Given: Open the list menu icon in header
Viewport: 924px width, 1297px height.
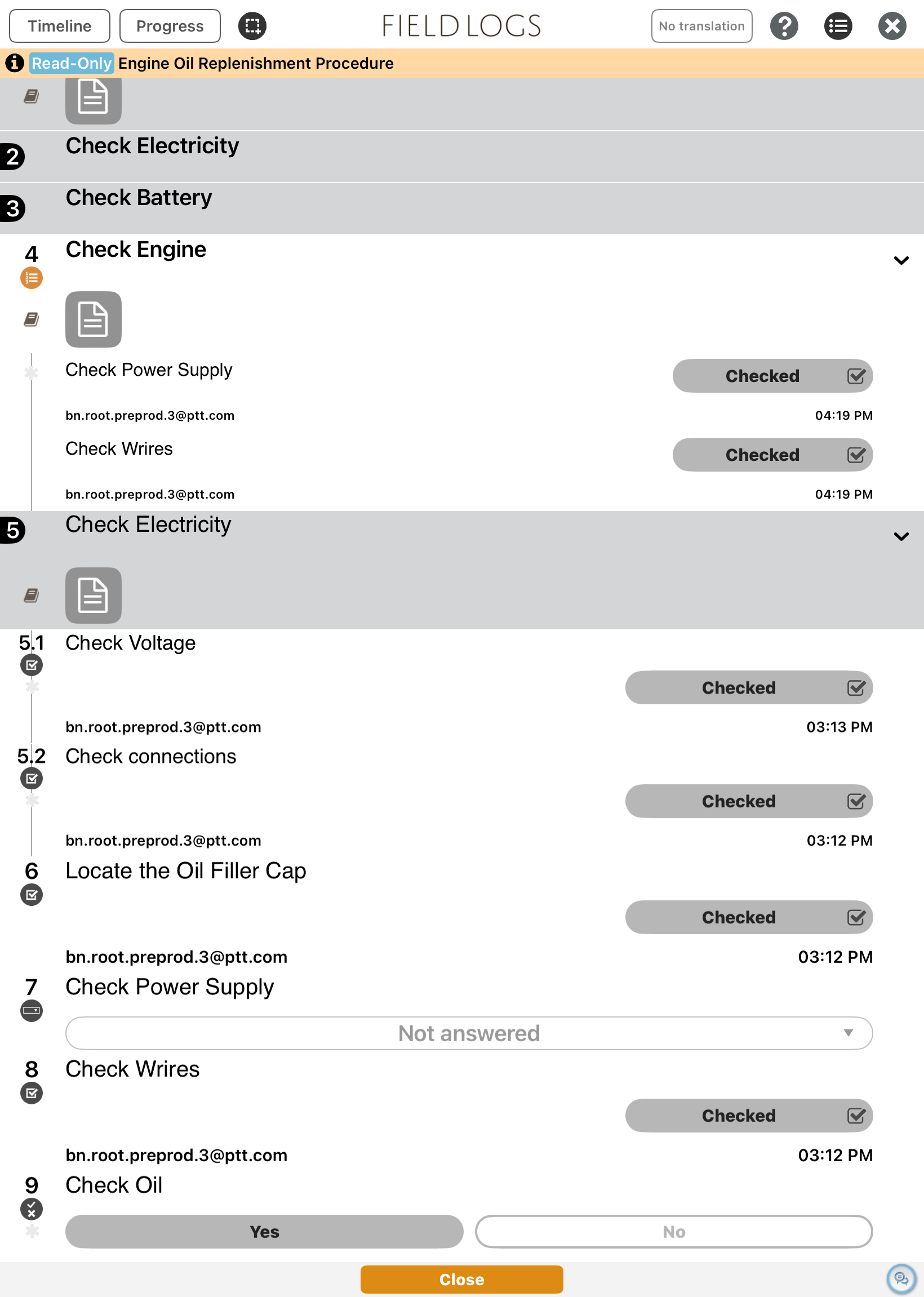Looking at the screenshot, I should point(838,26).
